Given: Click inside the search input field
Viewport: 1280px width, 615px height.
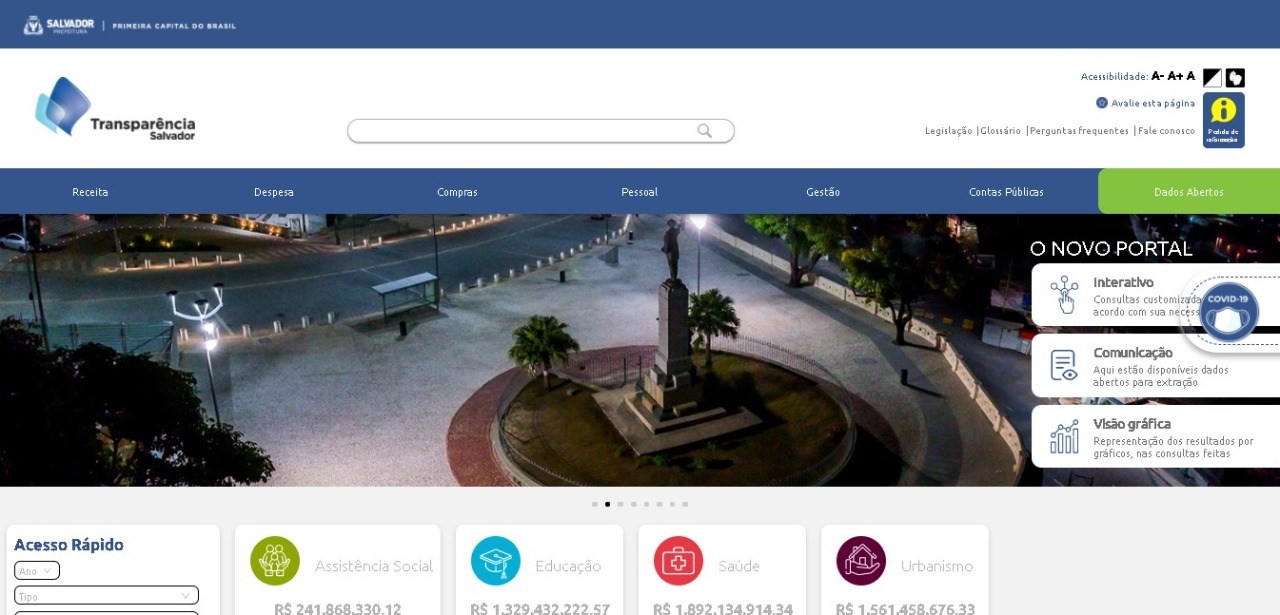Looking at the screenshot, I should click(520, 131).
